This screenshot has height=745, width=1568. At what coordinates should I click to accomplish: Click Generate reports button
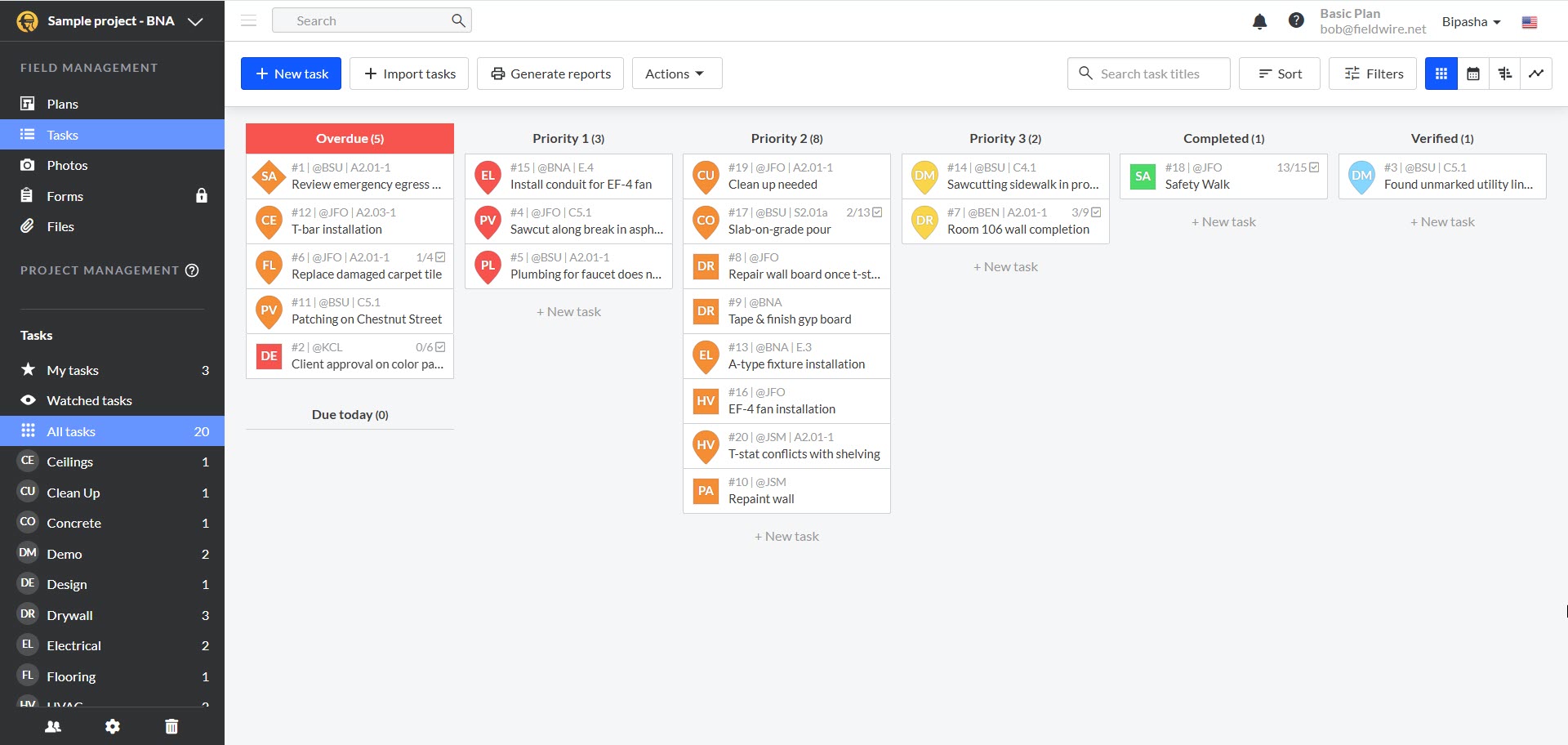[x=550, y=74]
